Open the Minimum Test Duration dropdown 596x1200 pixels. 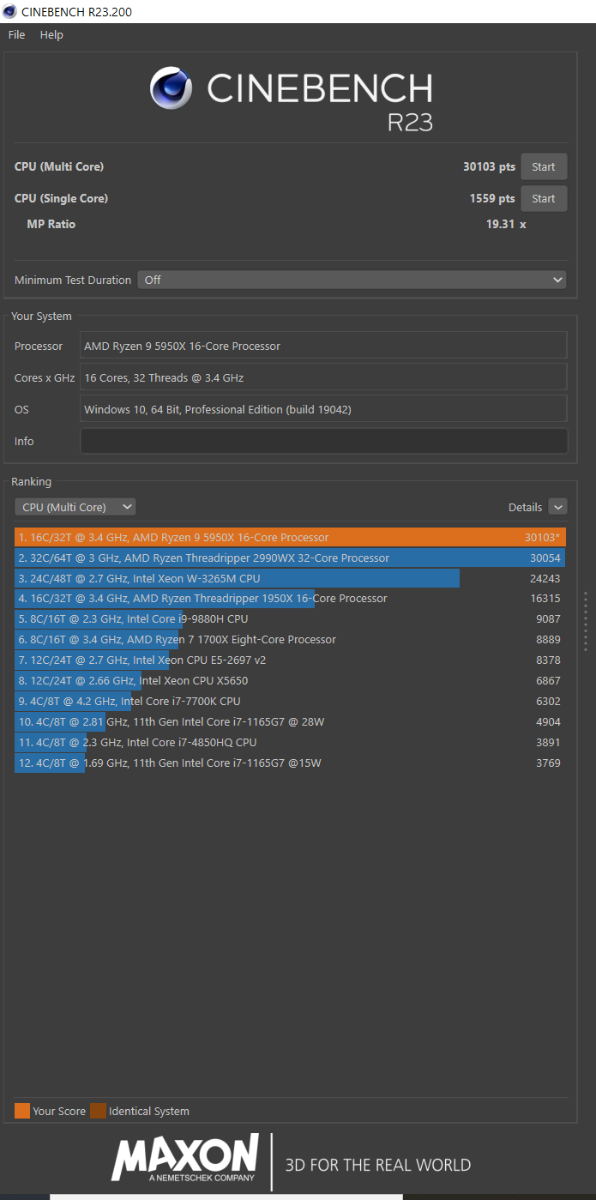352,280
